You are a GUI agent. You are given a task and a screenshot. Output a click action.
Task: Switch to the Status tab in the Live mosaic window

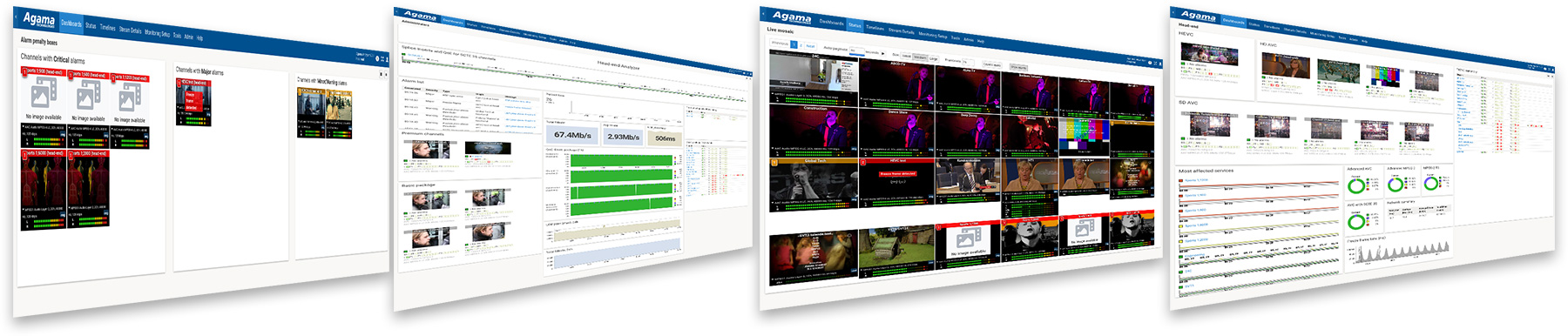click(x=855, y=25)
